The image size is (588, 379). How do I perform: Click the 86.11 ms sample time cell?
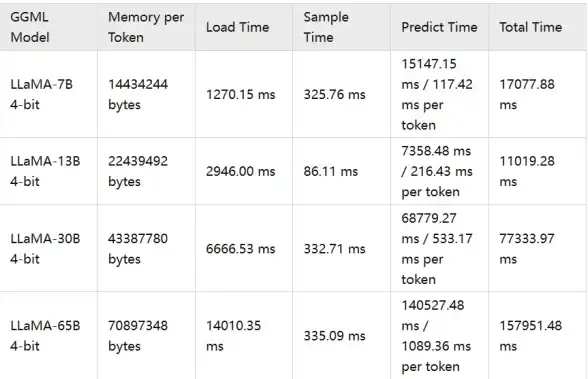coord(342,171)
